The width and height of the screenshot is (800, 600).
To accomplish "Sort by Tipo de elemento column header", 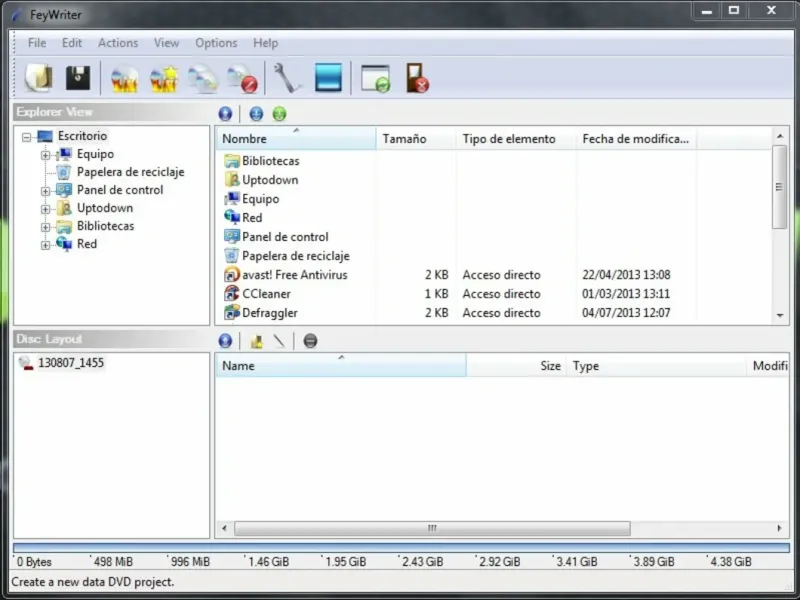I will [516, 139].
